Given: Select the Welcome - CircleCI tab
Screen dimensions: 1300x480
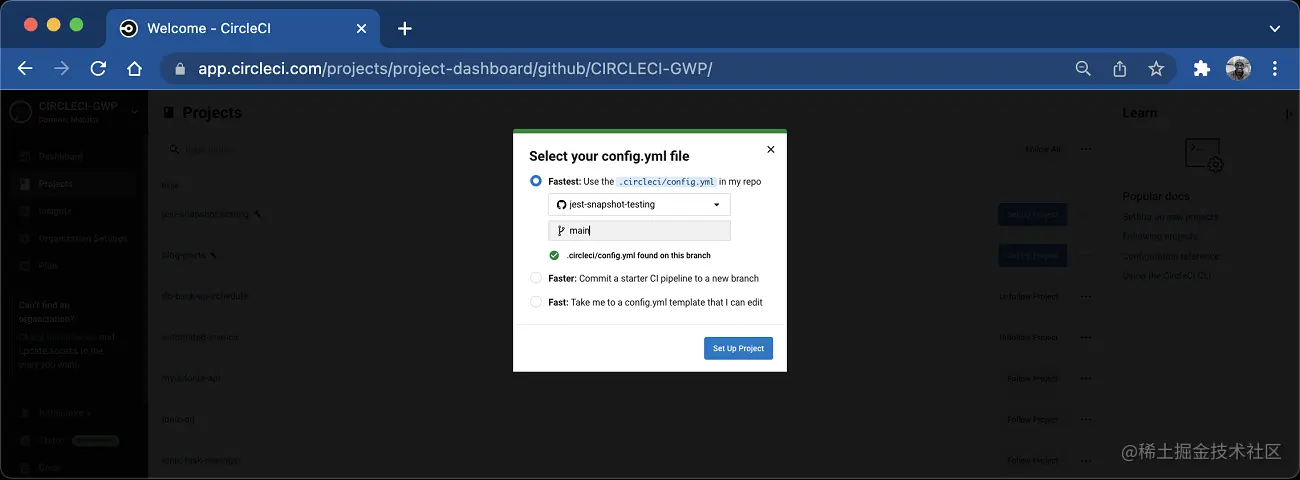Looking at the screenshot, I should (x=242, y=28).
